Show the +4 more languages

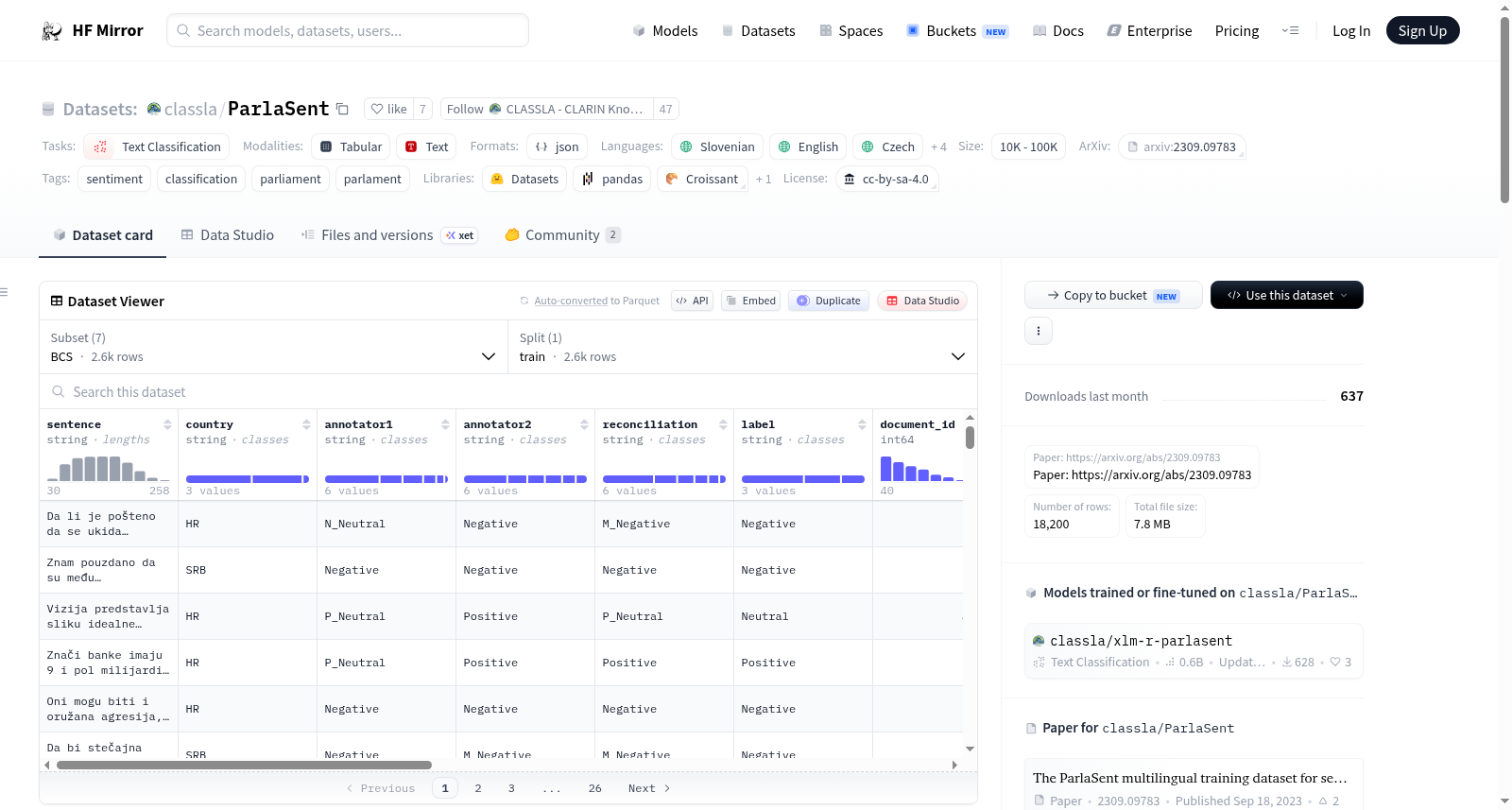click(x=938, y=147)
